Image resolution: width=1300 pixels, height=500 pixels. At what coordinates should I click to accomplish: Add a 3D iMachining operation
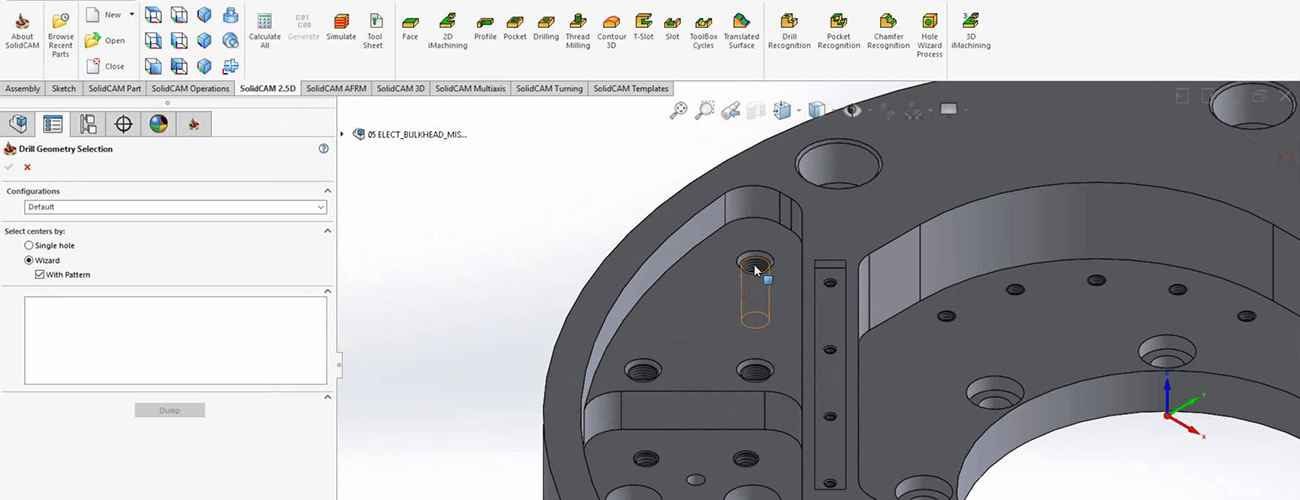tap(970, 31)
